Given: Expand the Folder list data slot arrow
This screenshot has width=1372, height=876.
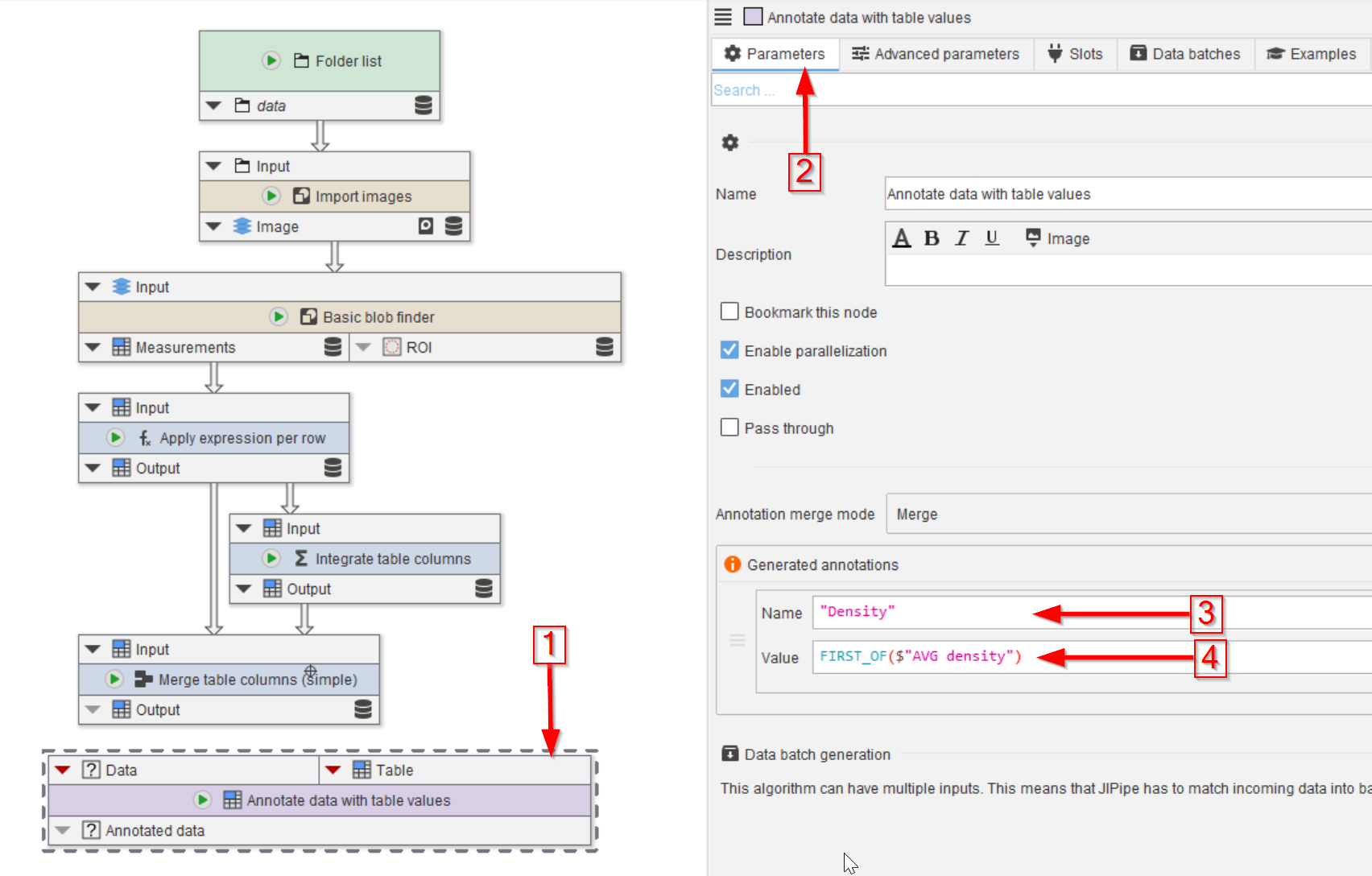Looking at the screenshot, I should click(213, 105).
